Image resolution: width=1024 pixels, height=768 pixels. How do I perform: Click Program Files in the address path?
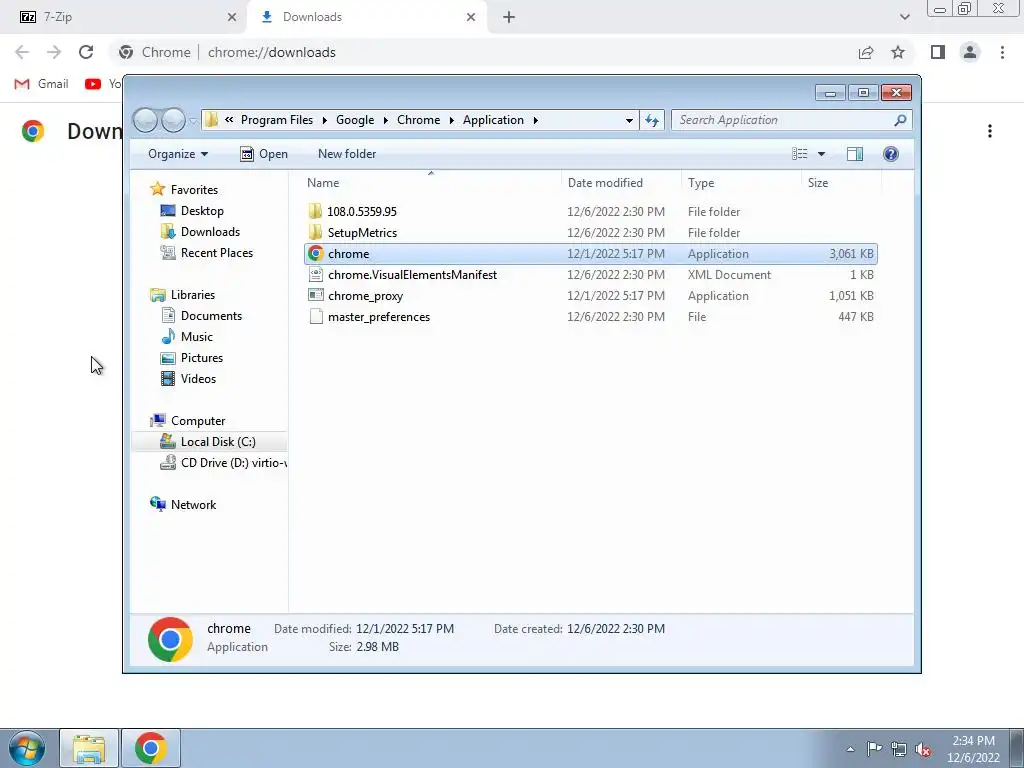coord(277,120)
